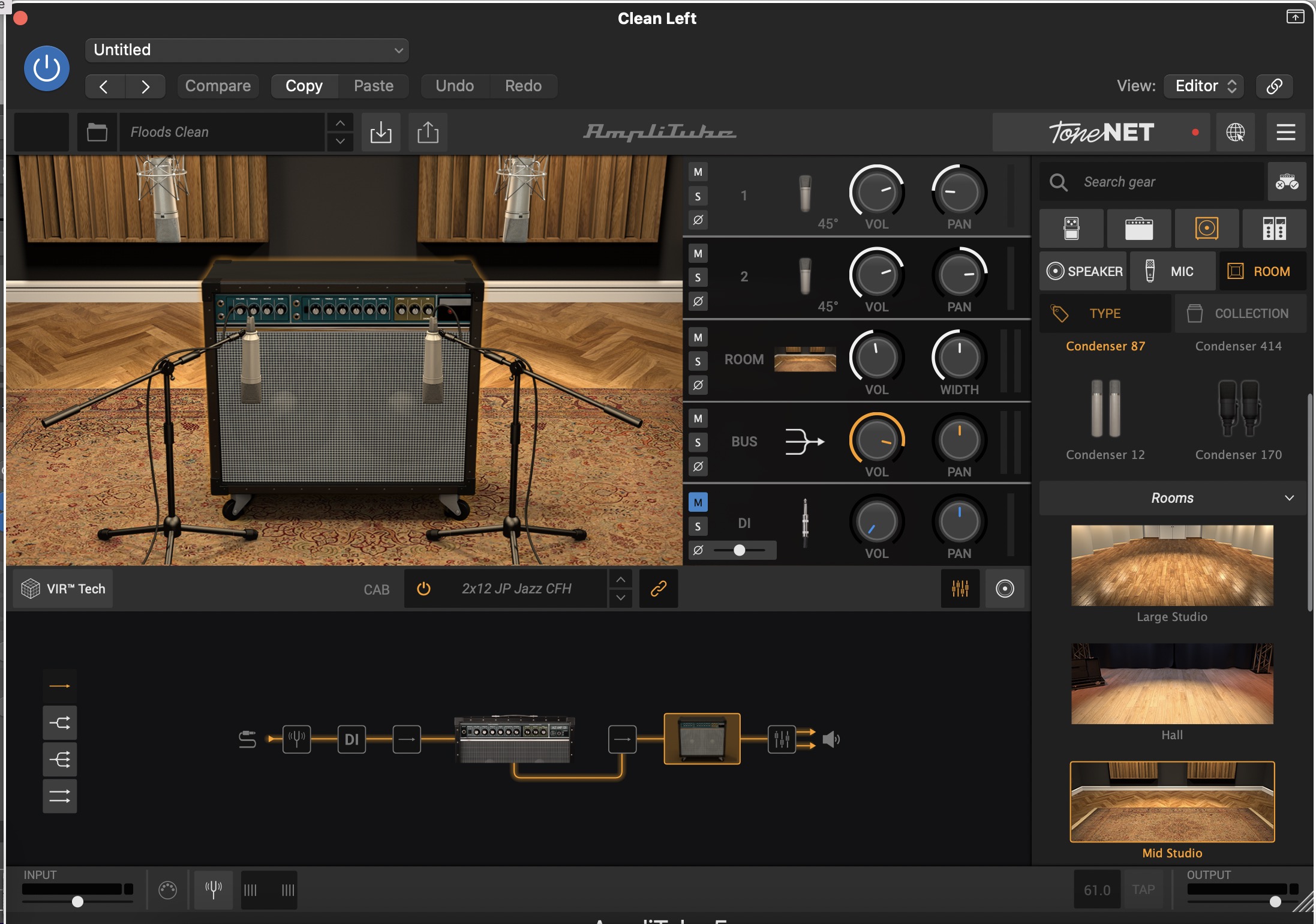
Task: Open the 2x12 JP Jazz CFH cab selector
Action: click(x=516, y=589)
